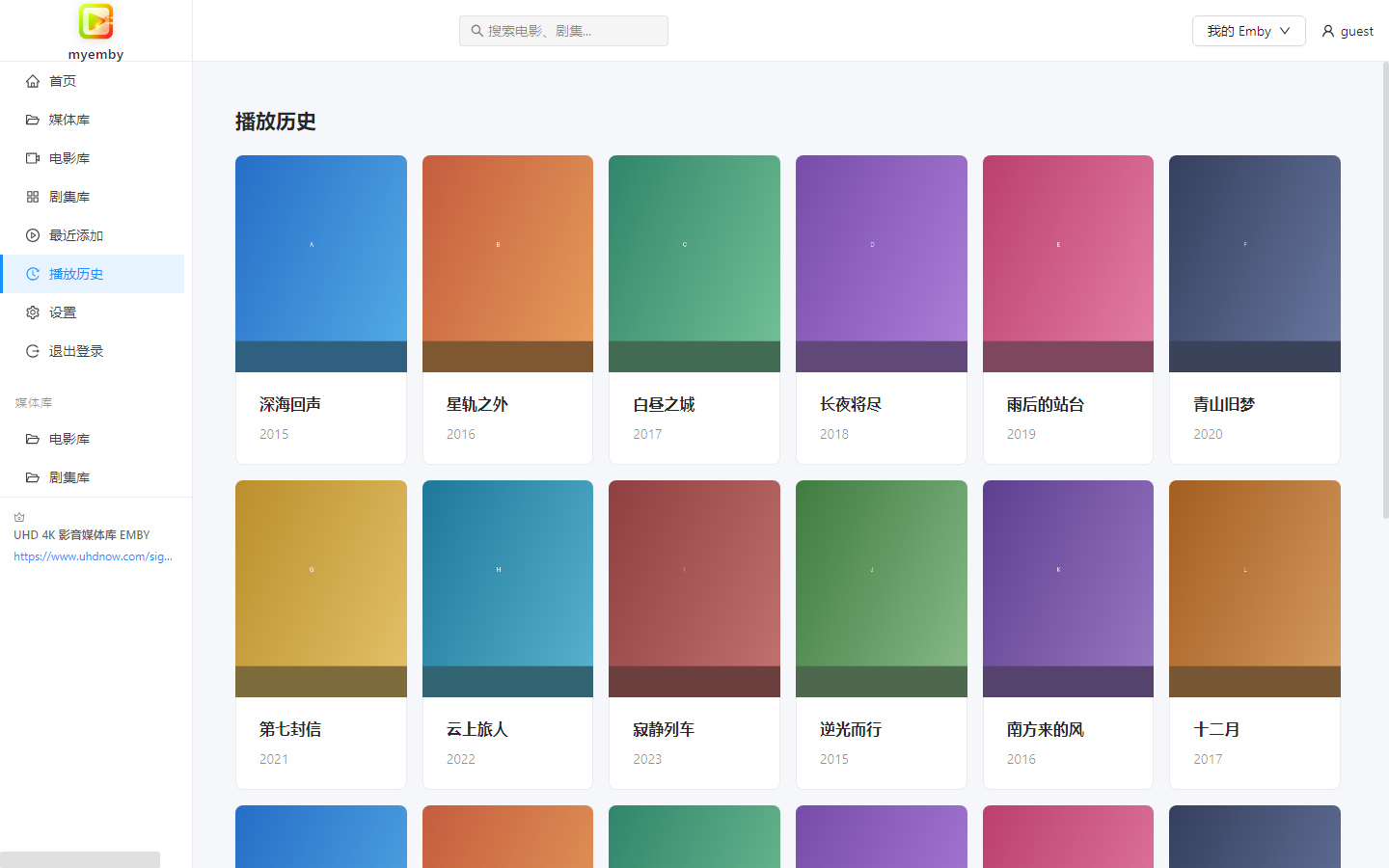Click the 逆光而行 title text
The height and width of the screenshot is (868, 1389).
click(851, 729)
